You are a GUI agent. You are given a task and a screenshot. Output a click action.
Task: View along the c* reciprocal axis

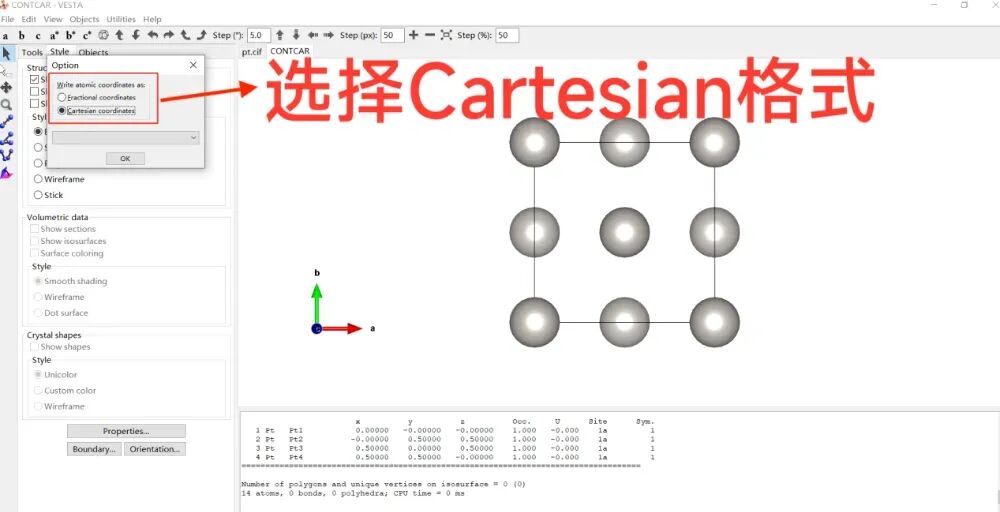(x=87, y=36)
